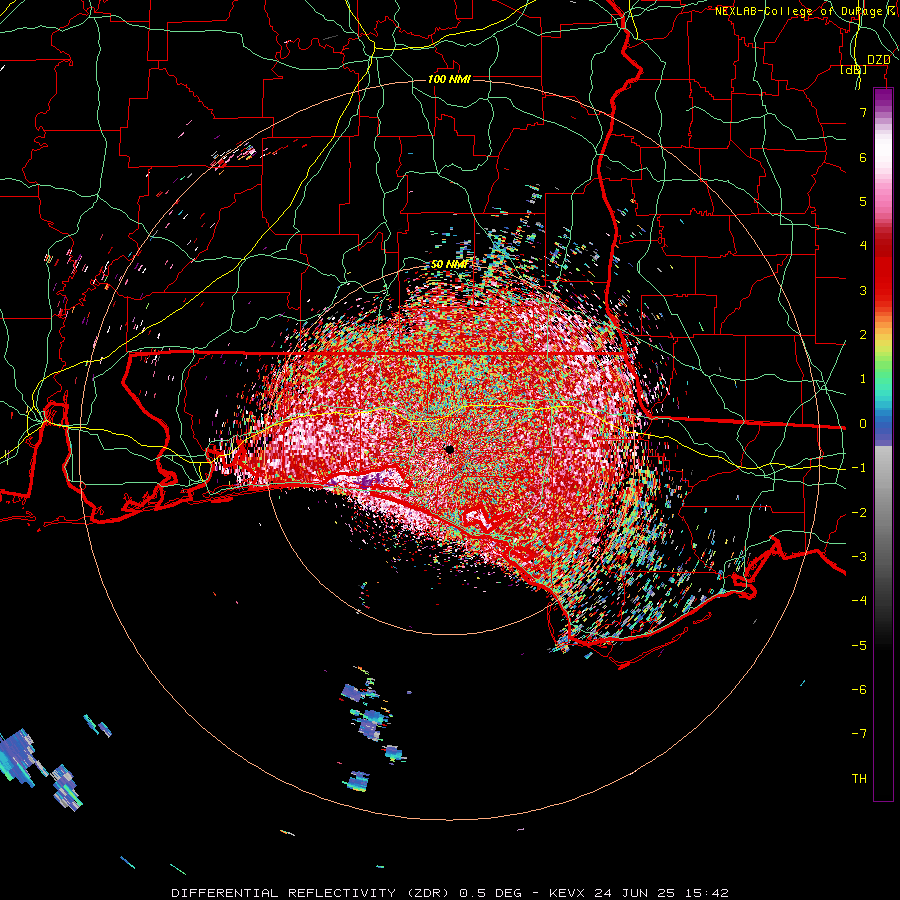
Task: Click the 100 NMI range ring label
Action: pyautogui.click(x=449, y=79)
